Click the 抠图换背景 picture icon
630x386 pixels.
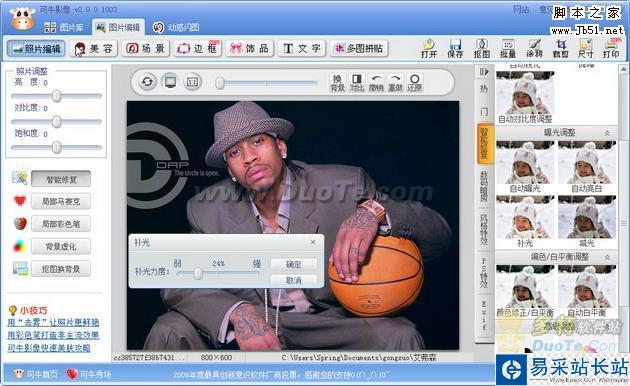click(20, 268)
